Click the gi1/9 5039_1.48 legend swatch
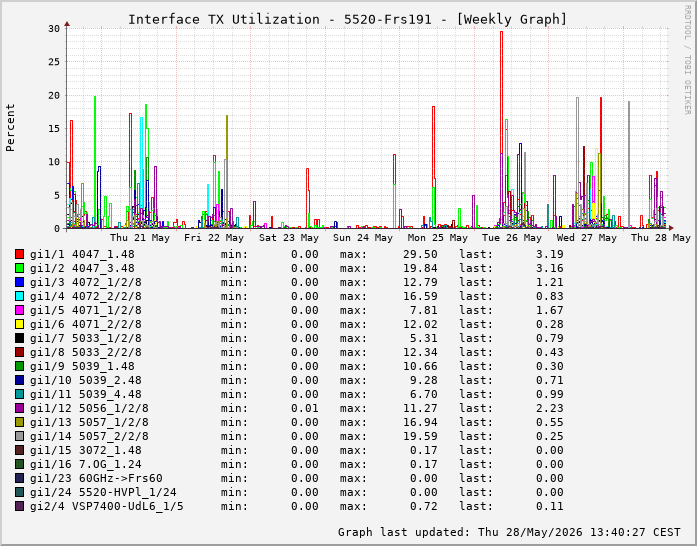 [19, 366]
